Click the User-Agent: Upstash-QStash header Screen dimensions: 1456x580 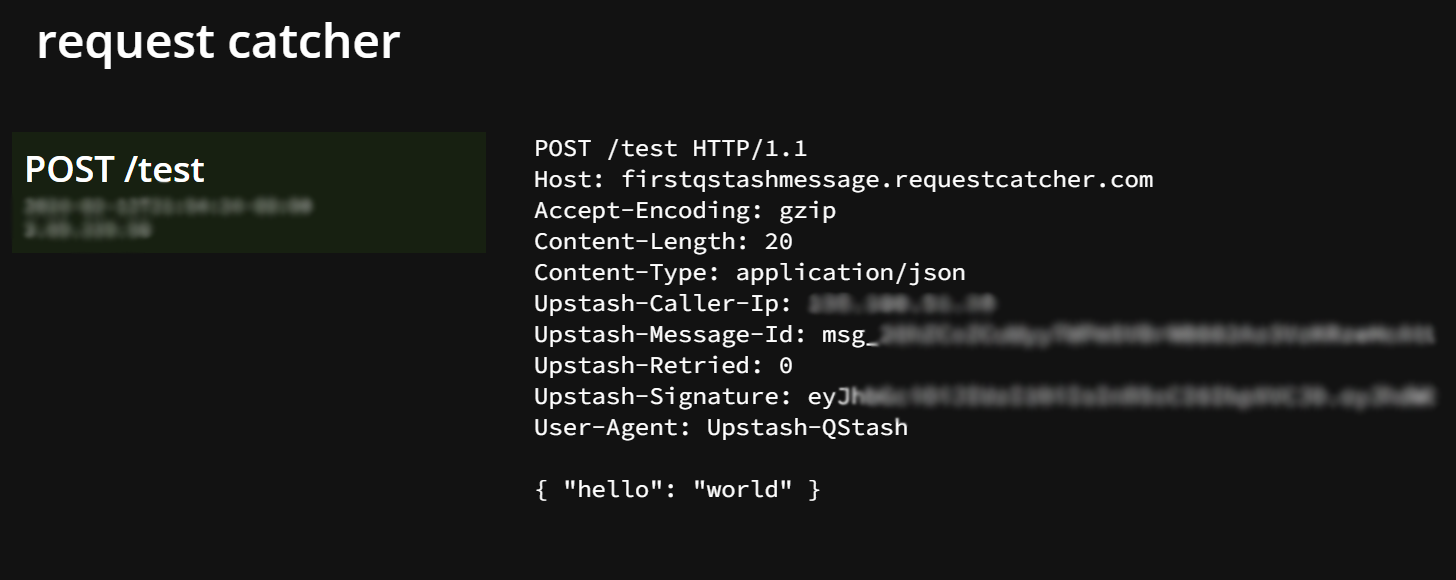coord(721,427)
